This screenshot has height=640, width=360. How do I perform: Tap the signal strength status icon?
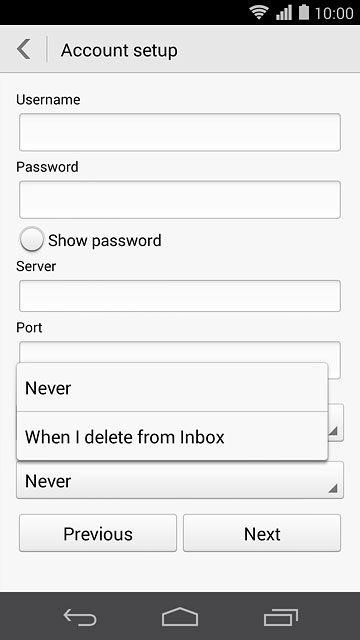pos(284,13)
